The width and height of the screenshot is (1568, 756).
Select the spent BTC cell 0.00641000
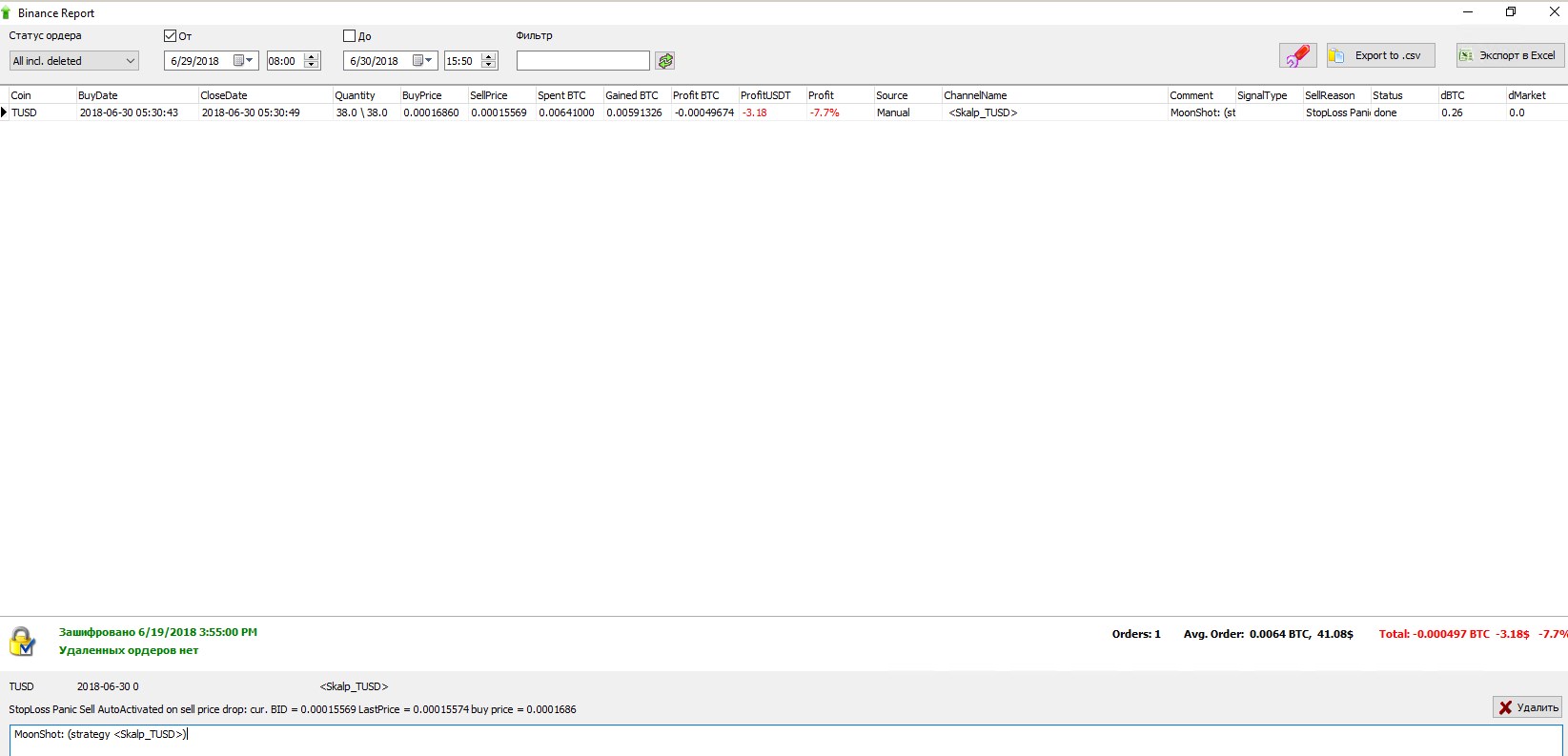point(569,112)
